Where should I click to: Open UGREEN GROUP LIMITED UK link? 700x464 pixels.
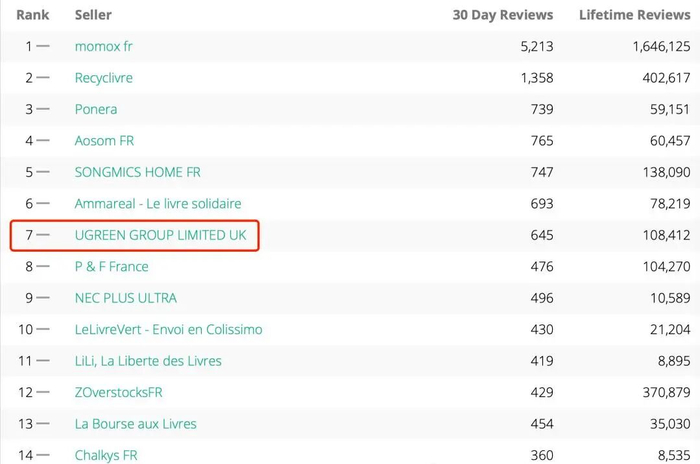(160, 235)
